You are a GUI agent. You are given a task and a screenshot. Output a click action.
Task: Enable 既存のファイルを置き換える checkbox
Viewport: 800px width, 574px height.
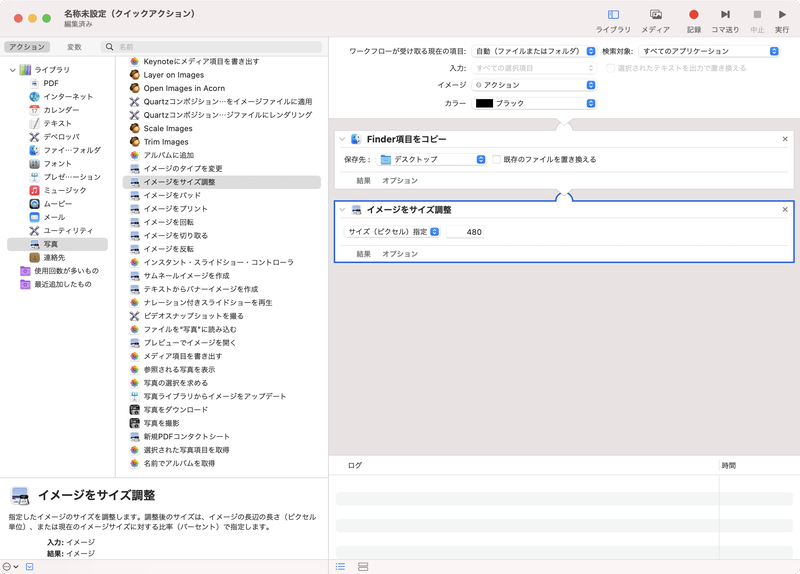tap(496, 159)
